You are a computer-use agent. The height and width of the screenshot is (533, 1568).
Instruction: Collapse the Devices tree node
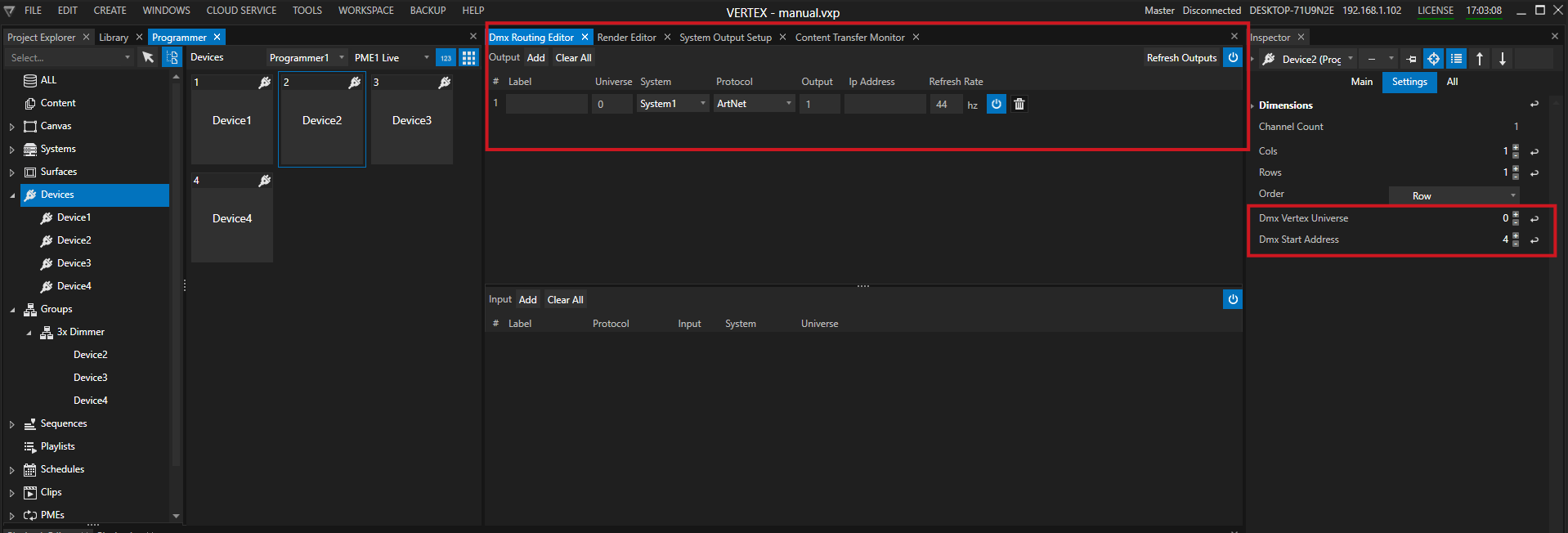pos(11,195)
